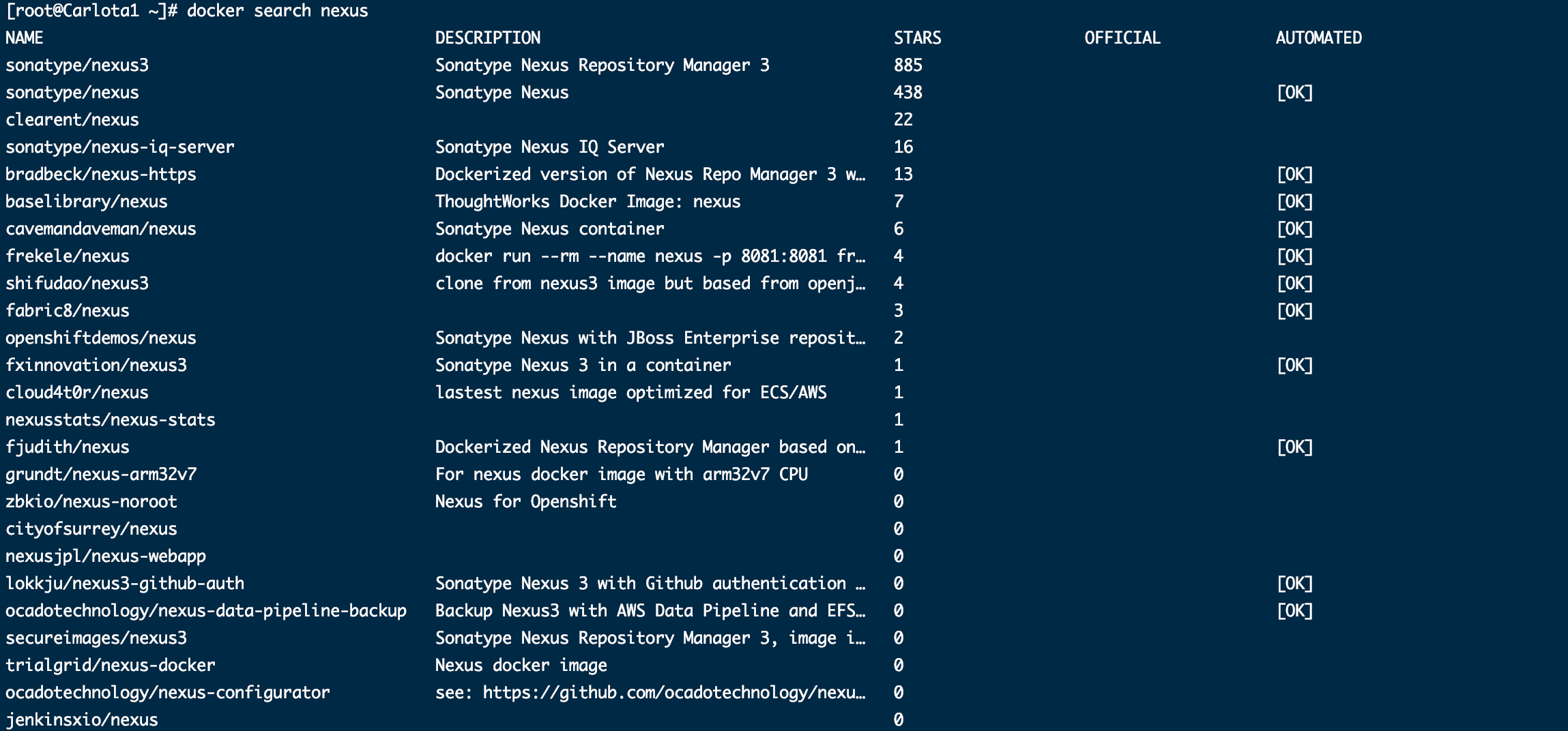Click [OK] in the bradbeck/nexus-https row

[x=1294, y=175]
